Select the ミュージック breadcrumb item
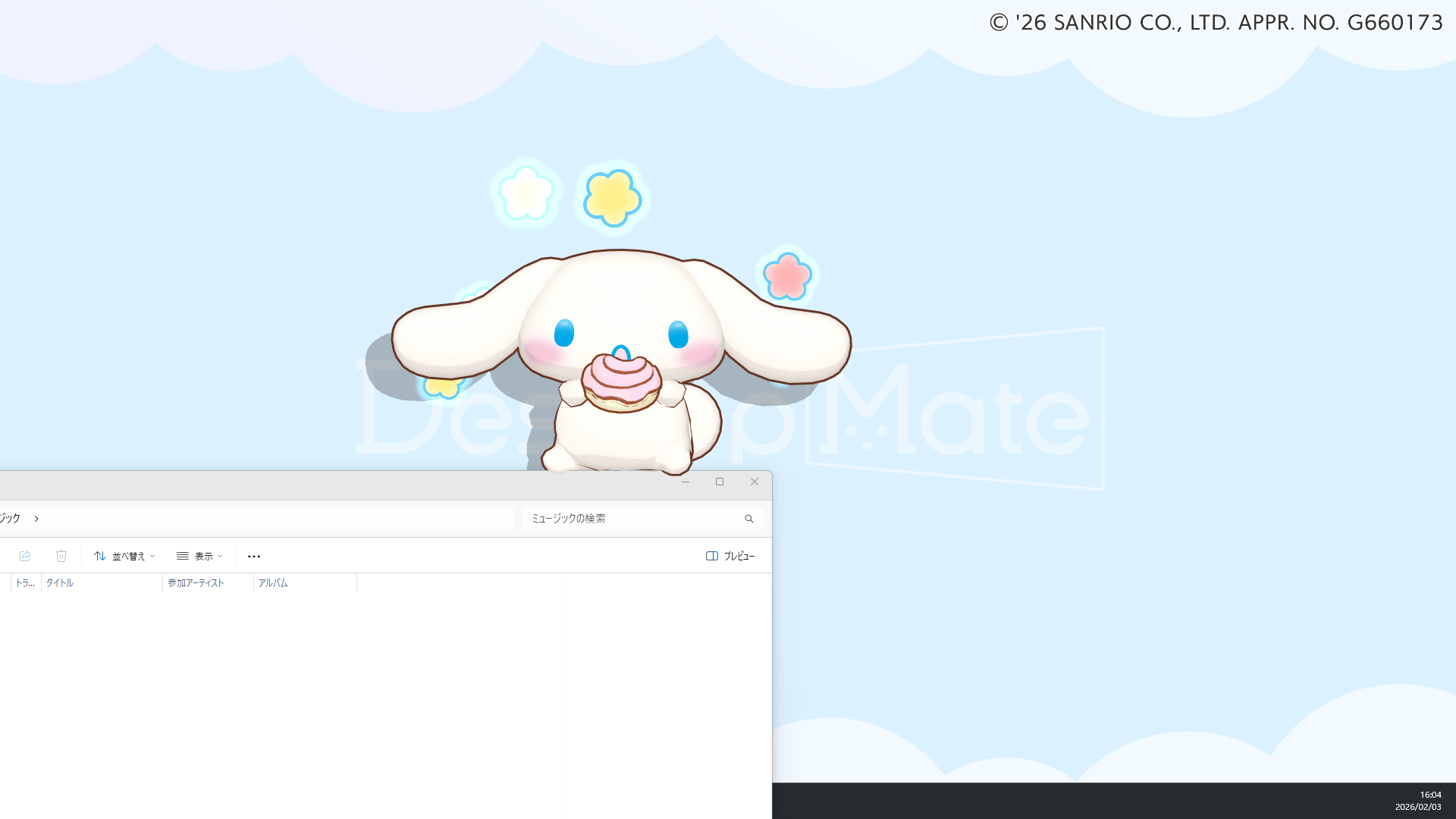This screenshot has width=1456, height=819. click(x=11, y=518)
